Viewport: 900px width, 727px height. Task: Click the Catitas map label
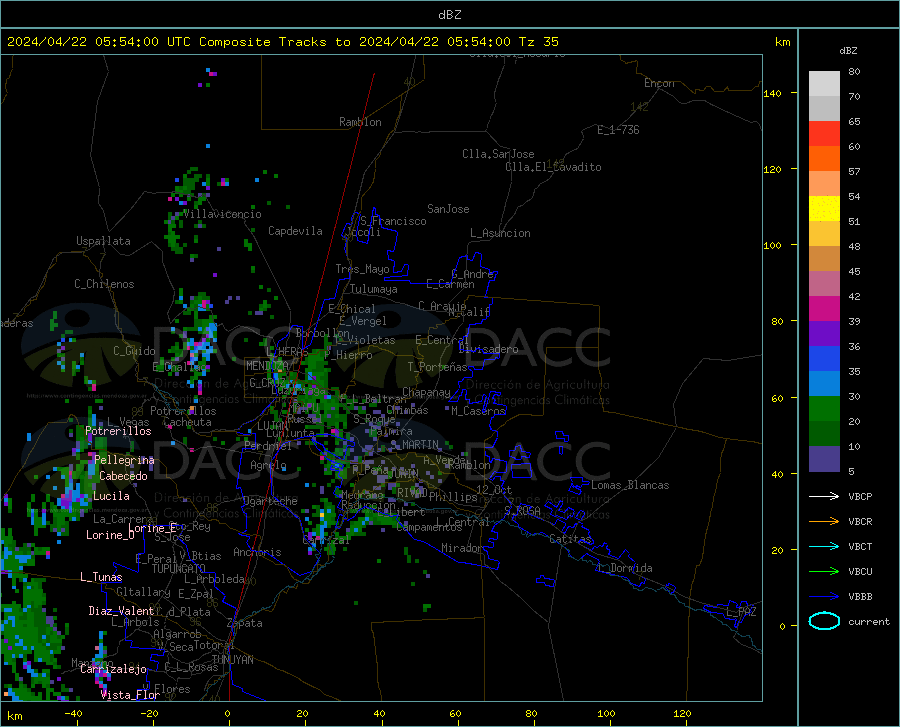(571, 539)
